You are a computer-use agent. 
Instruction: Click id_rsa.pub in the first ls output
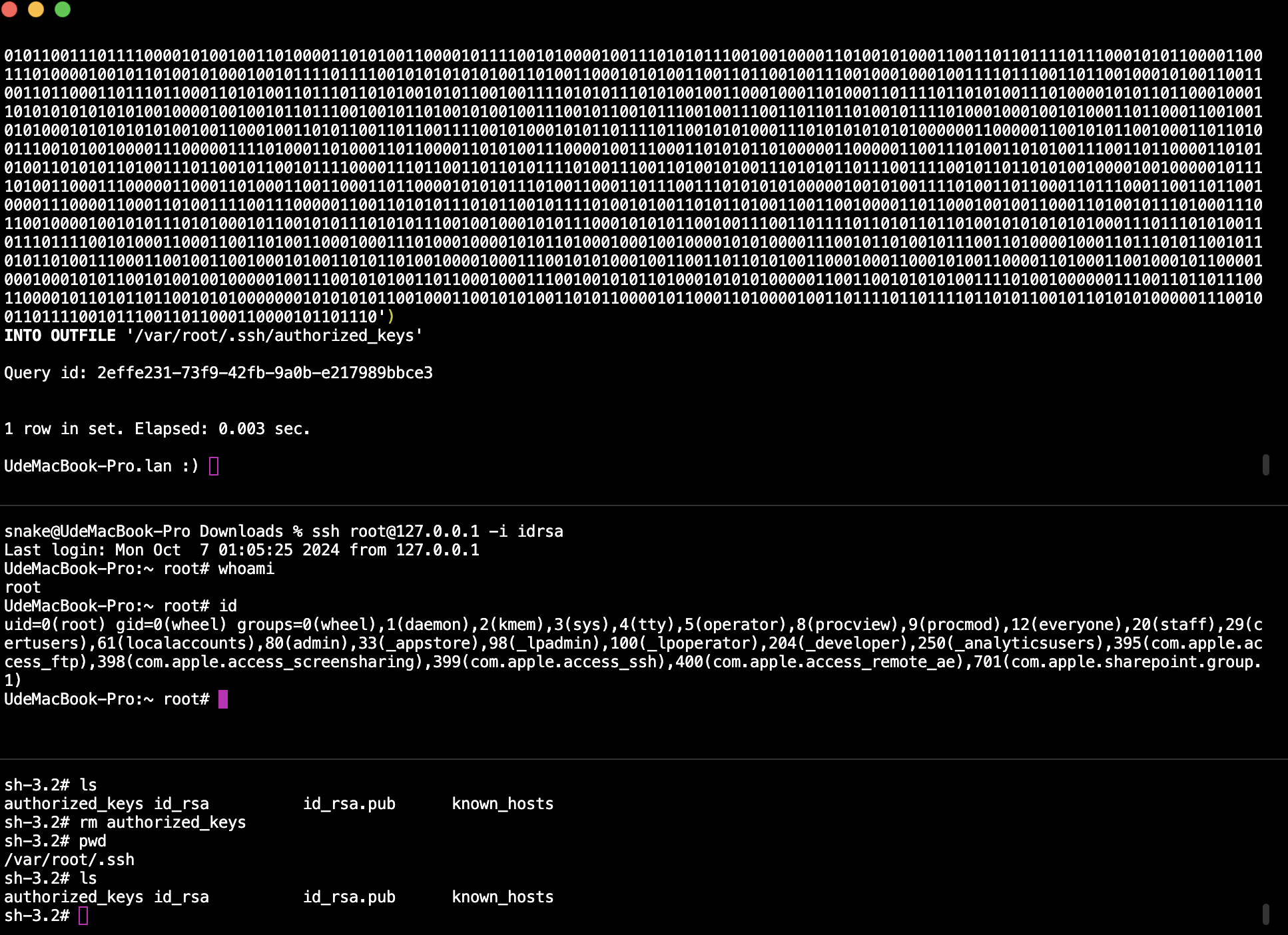349,803
